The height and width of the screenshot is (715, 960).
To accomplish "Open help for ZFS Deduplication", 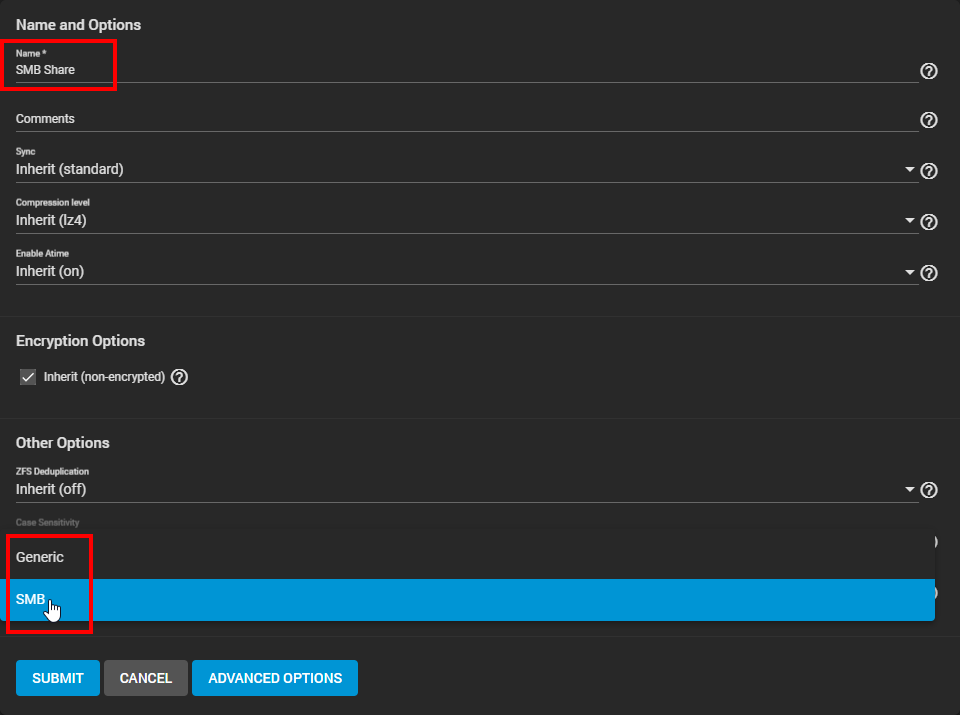I will (x=928, y=490).
